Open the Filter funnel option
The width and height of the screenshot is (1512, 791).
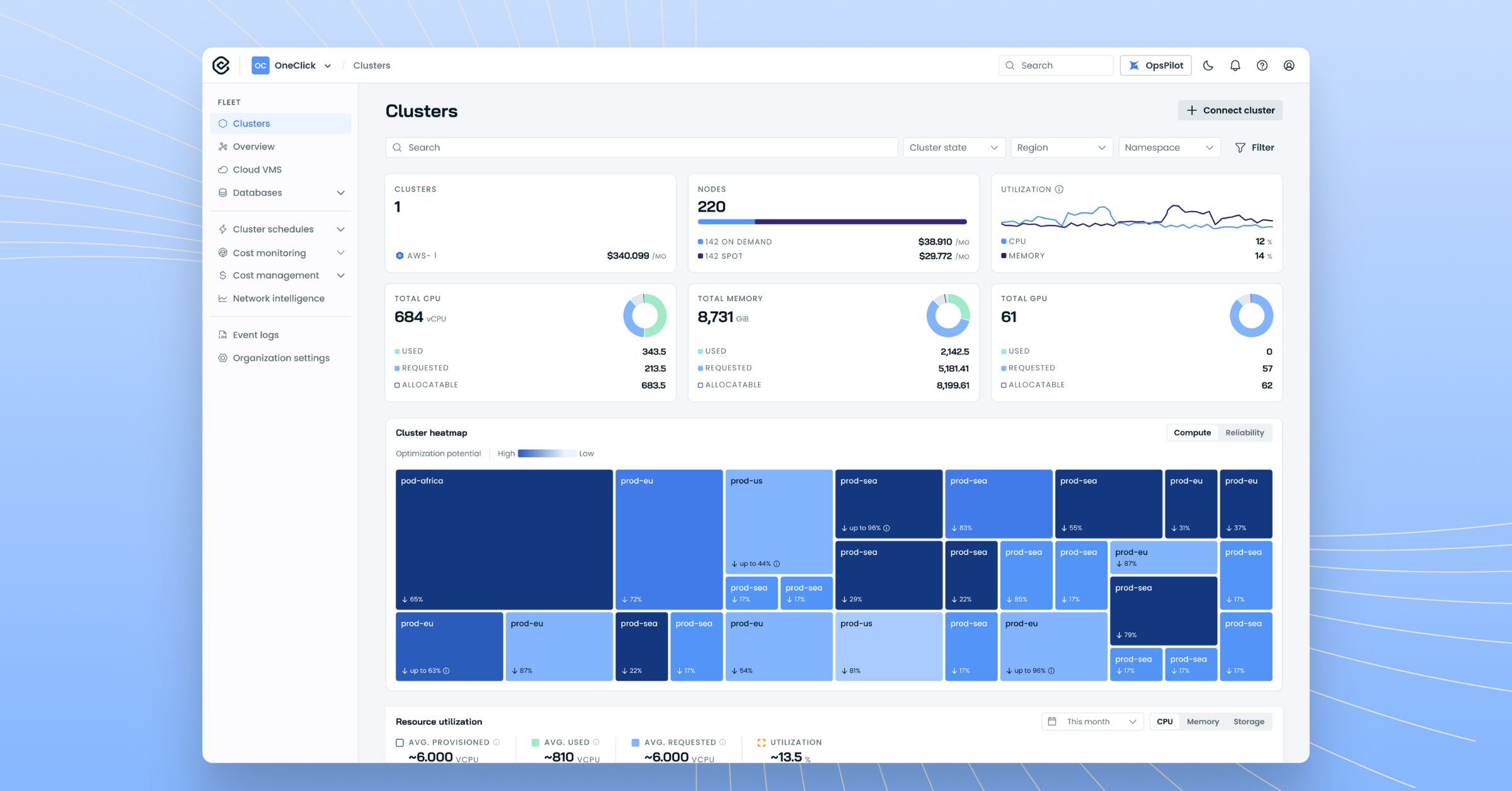pyautogui.click(x=1255, y=147)
